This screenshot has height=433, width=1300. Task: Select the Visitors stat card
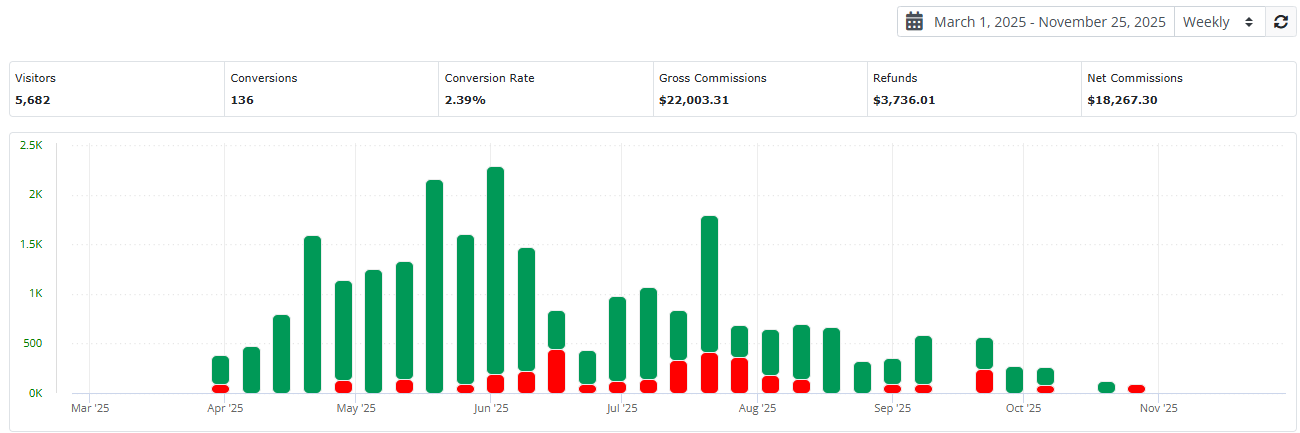click(117, 89)
